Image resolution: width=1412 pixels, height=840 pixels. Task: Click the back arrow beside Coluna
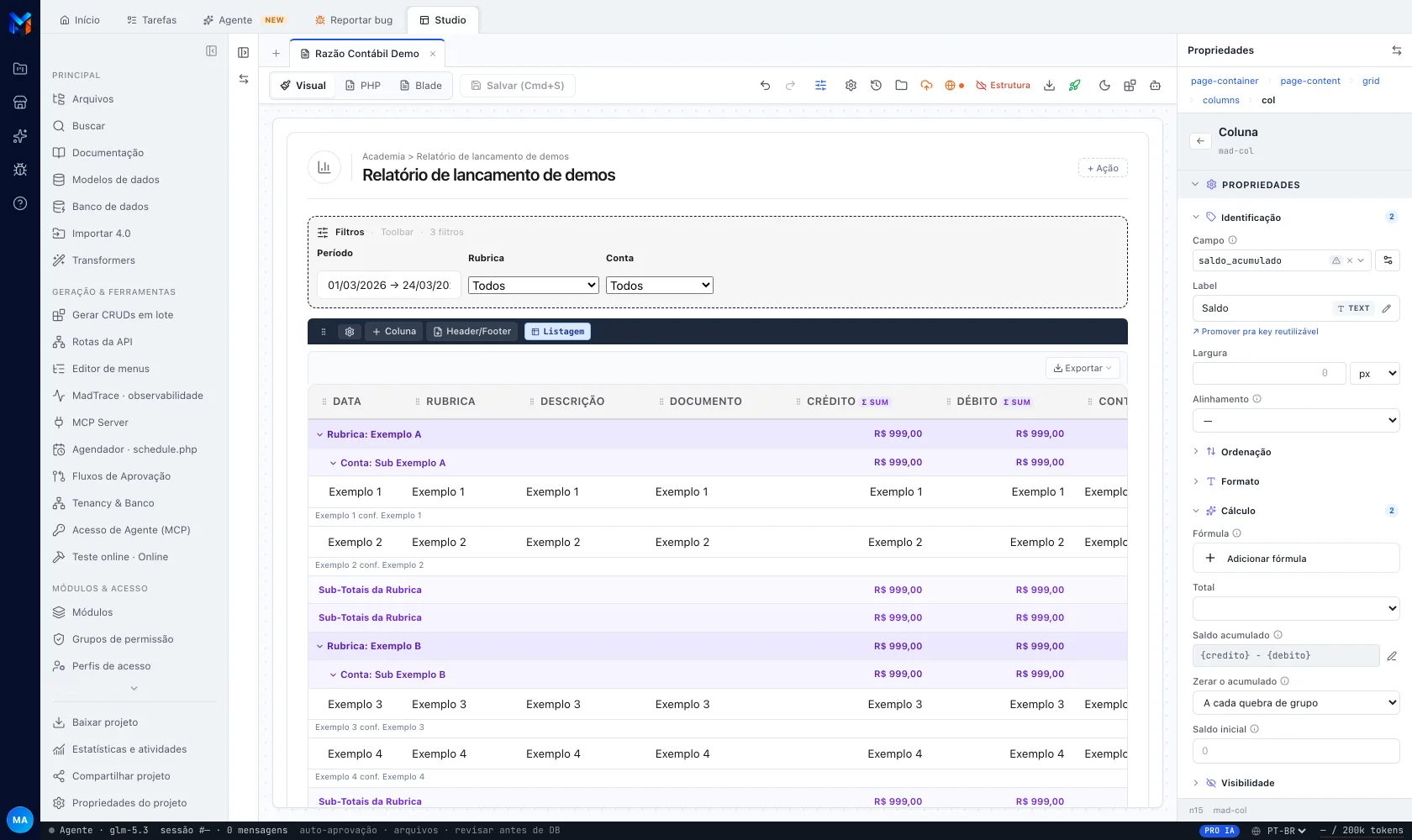point(1200,141)
